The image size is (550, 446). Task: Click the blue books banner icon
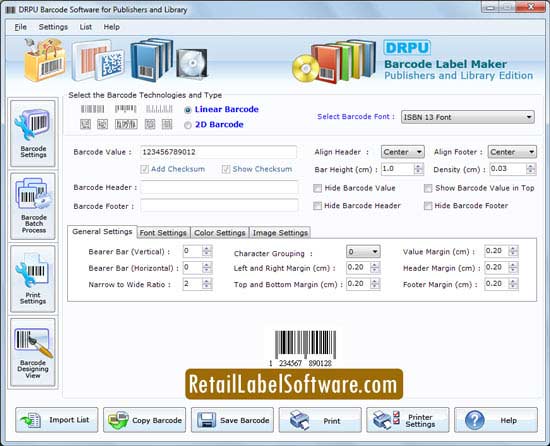[x=152, y=60]
